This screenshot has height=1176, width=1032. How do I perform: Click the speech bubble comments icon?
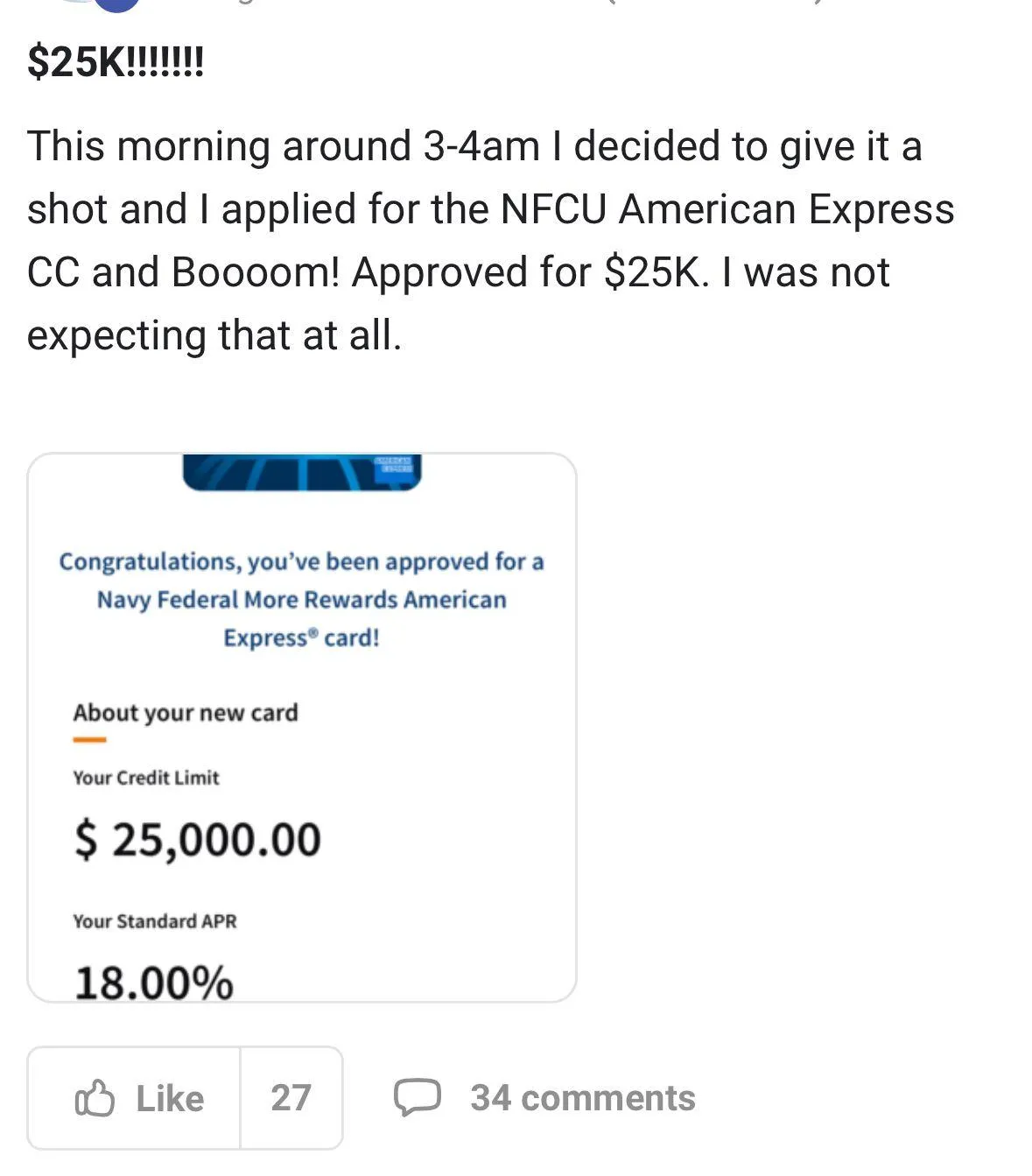click(x=417, y=1098)
